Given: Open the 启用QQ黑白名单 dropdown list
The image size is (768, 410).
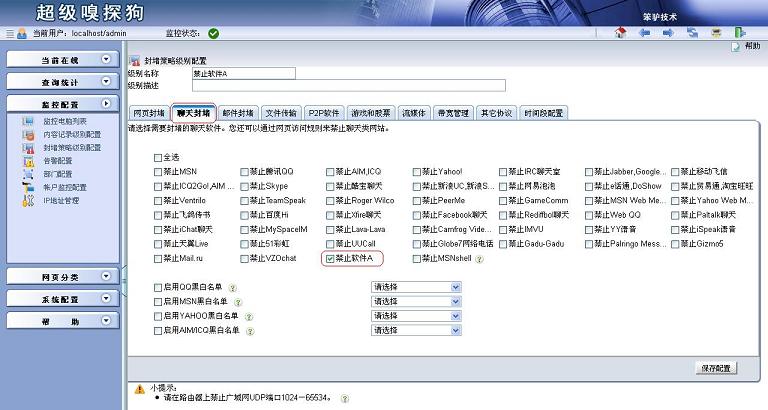Looking at the screenshot, I should (x=416, y=287).
